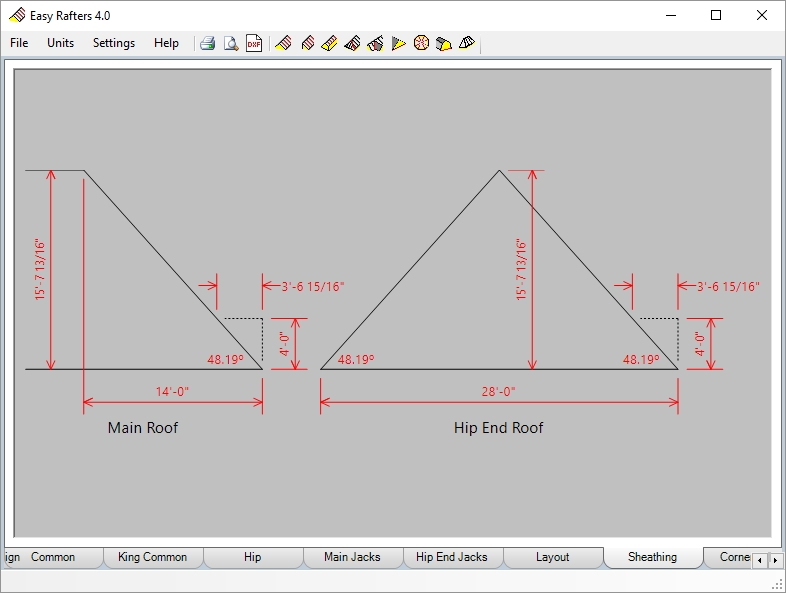
Task: Click the last roof icon in the toolbar
Action: point(467,43)
